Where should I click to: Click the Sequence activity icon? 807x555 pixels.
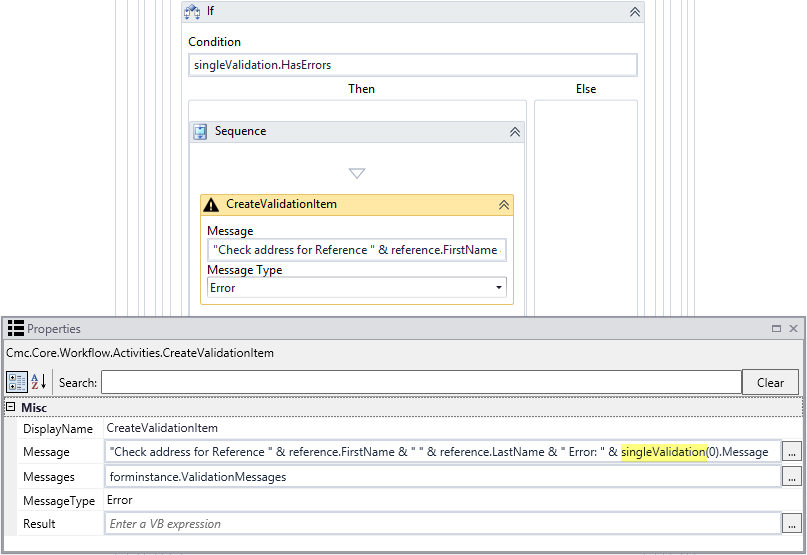tap(200, 132)
